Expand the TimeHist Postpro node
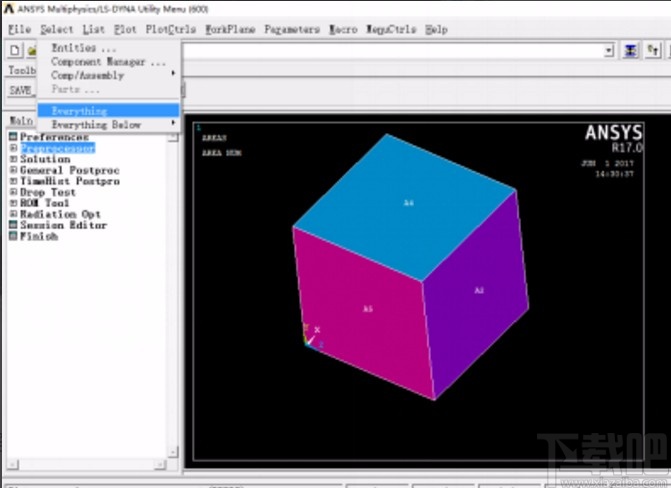 (x=13, y=181)
